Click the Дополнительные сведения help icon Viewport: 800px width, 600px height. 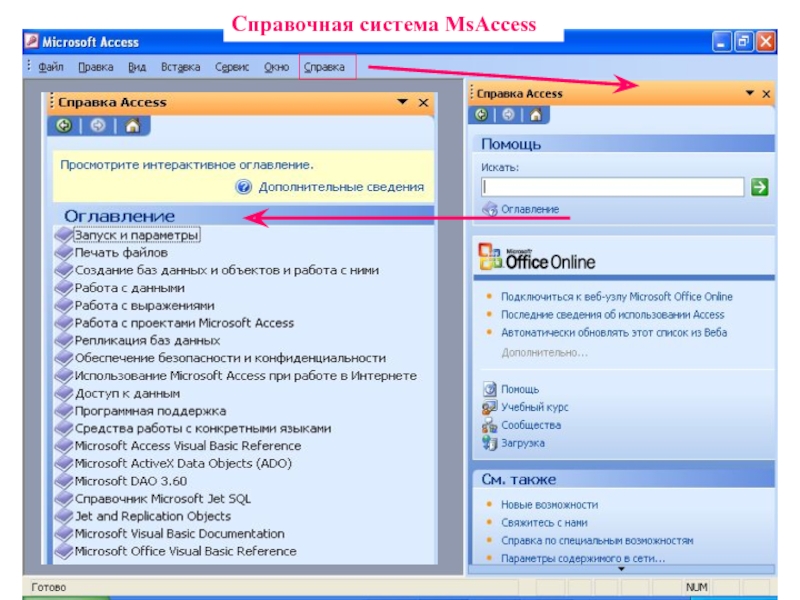click(243, 187)
